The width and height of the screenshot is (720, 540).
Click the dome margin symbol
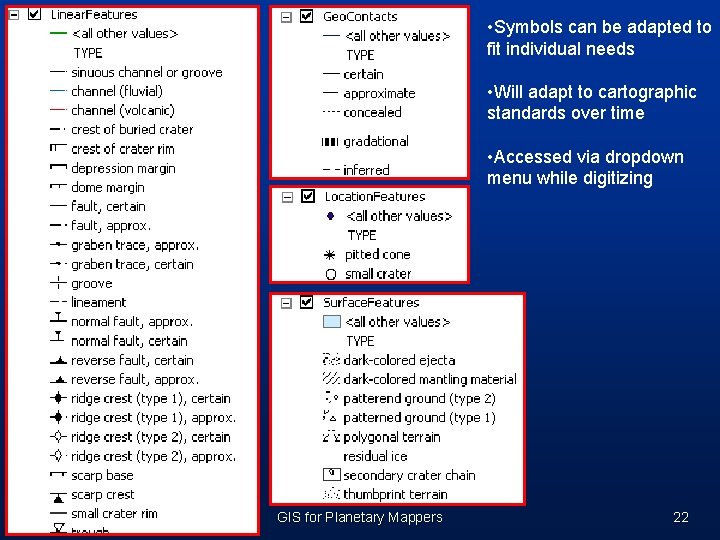pyautogui.click(x=58, y=186)
